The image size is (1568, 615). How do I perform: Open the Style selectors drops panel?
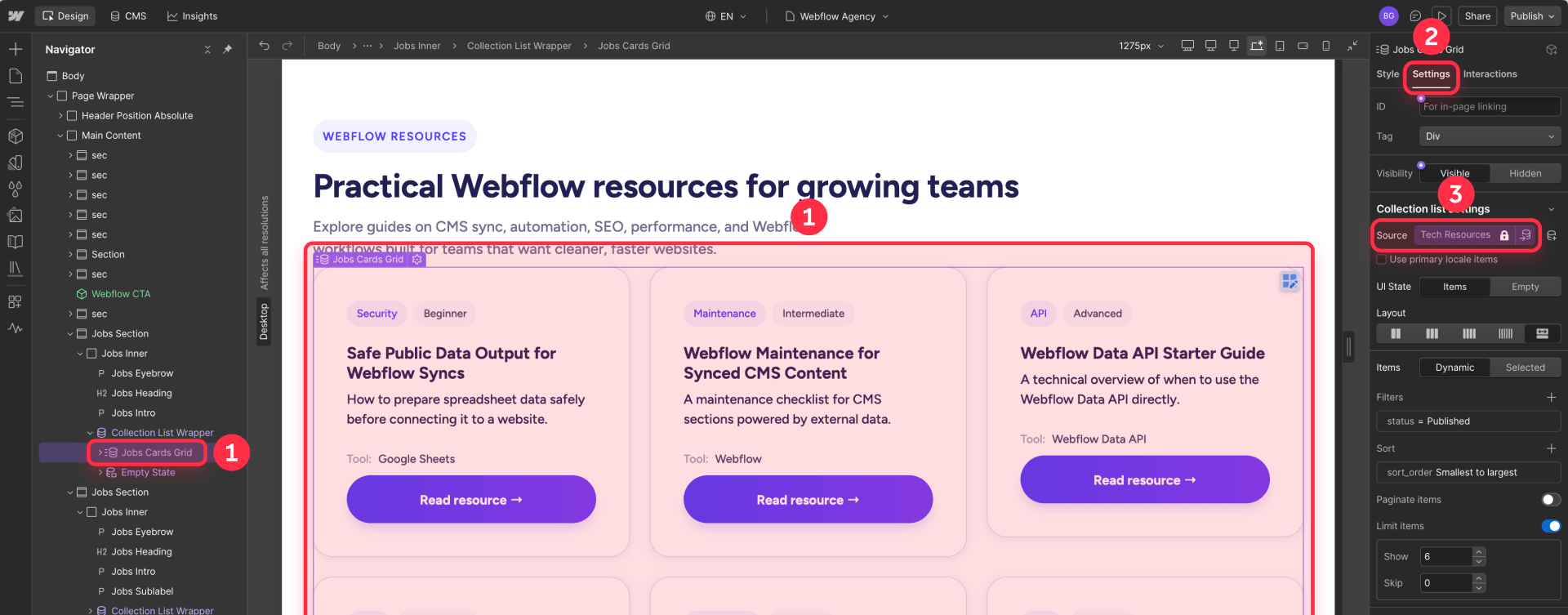tap(16, 189)
